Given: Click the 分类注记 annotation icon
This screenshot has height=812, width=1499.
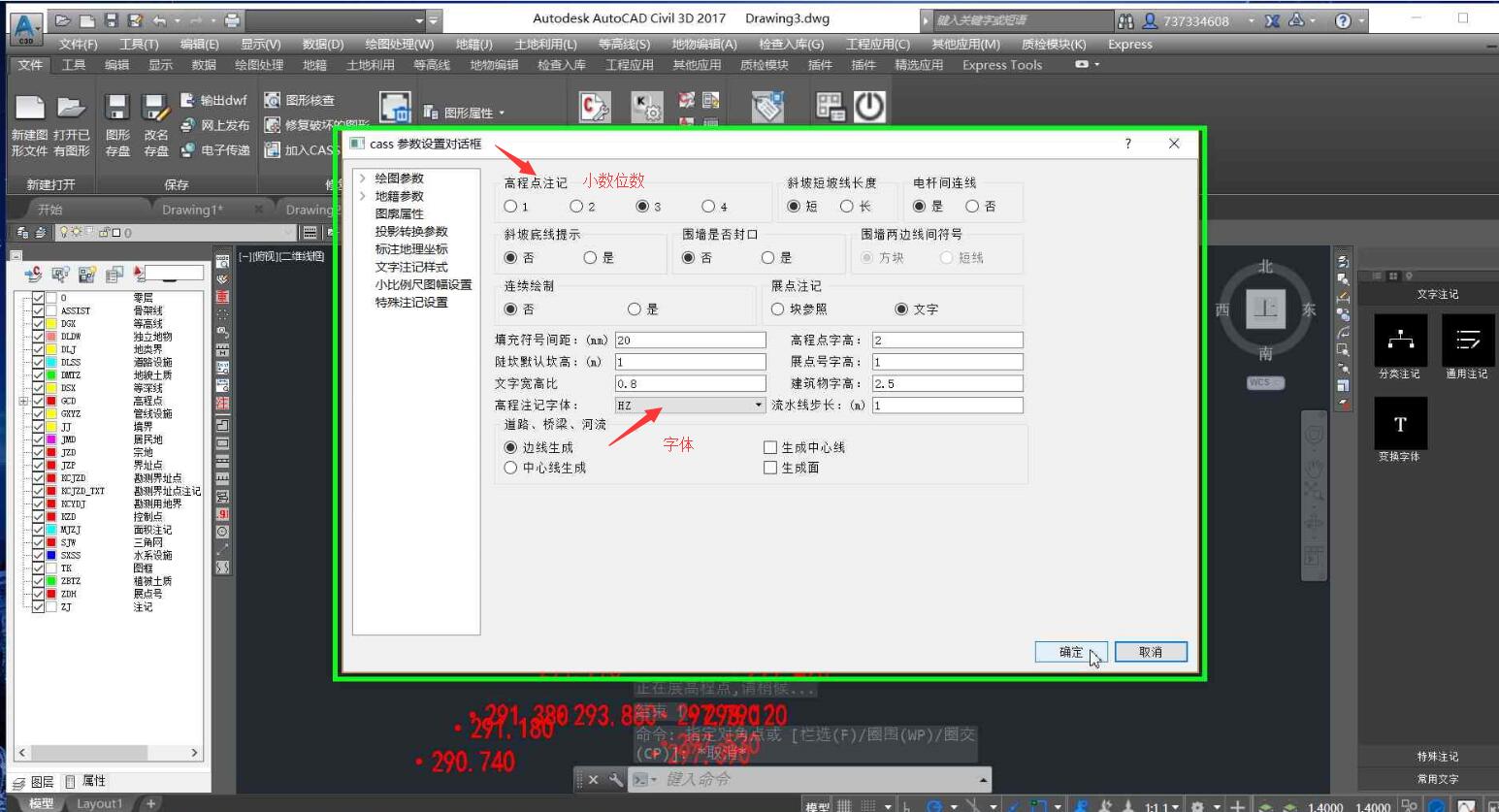Looking at the screenshot, I should 1400,340.
